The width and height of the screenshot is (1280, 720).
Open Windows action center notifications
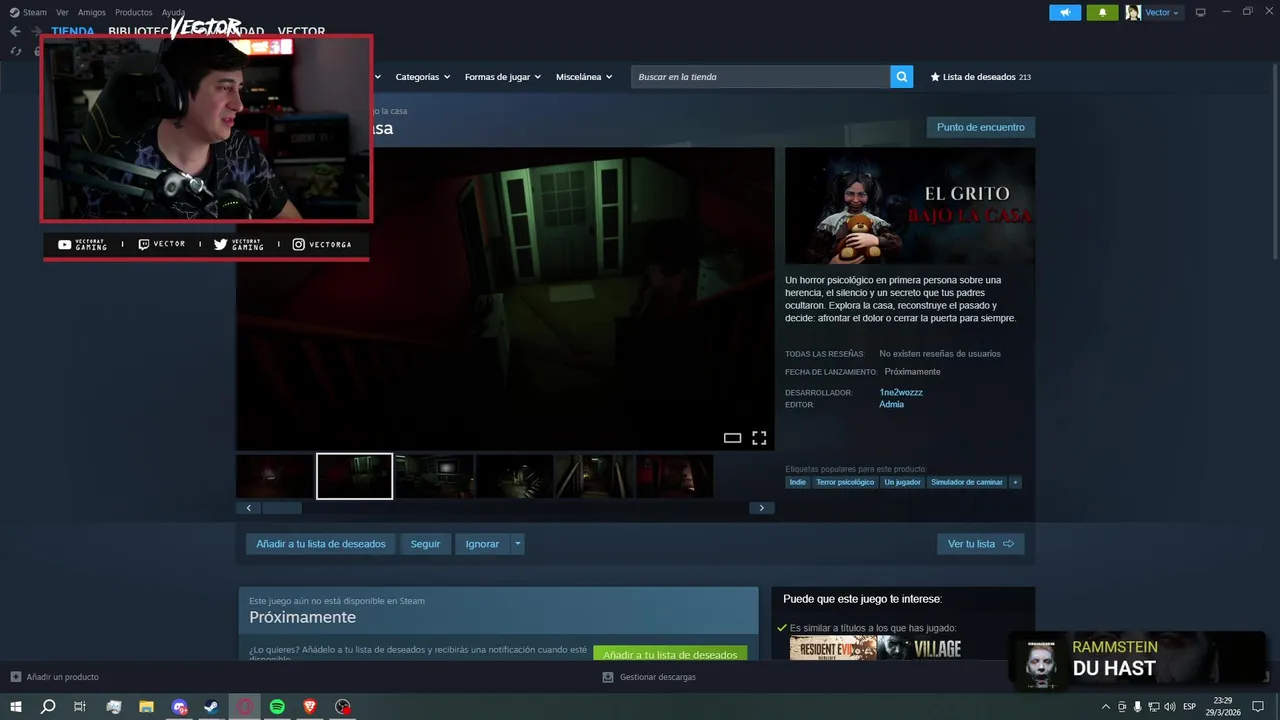[1259, 707]
